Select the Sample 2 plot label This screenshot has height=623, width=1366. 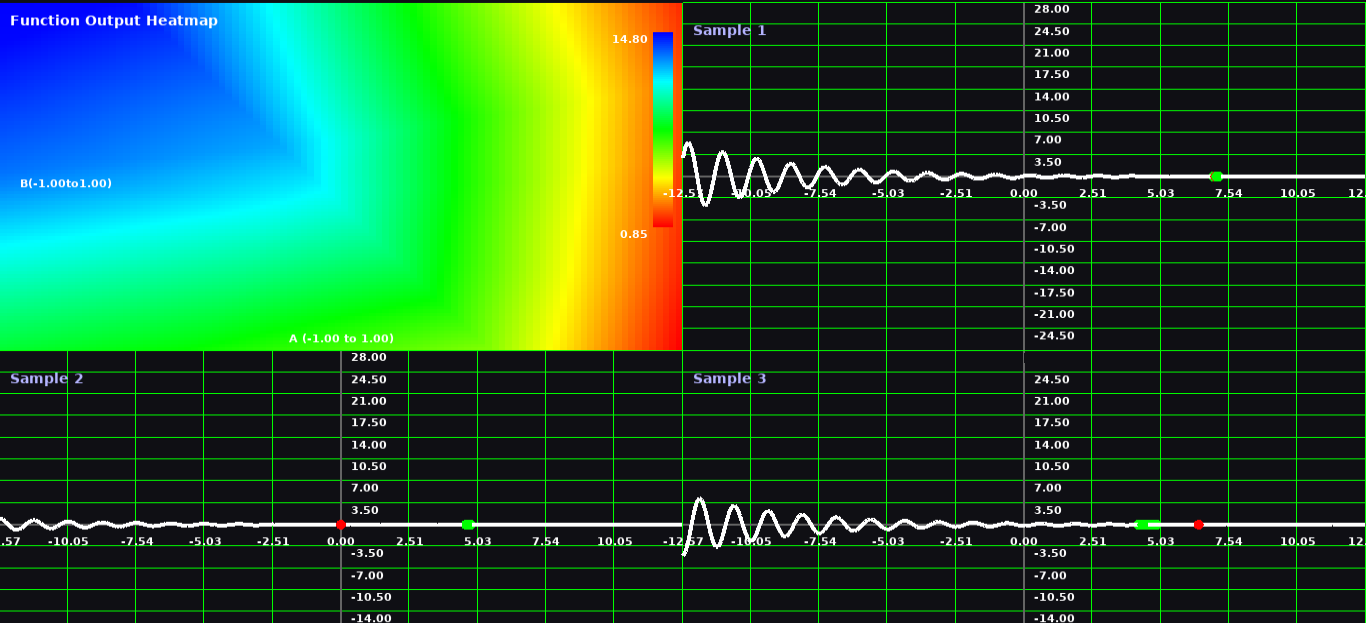pos(46,378)
